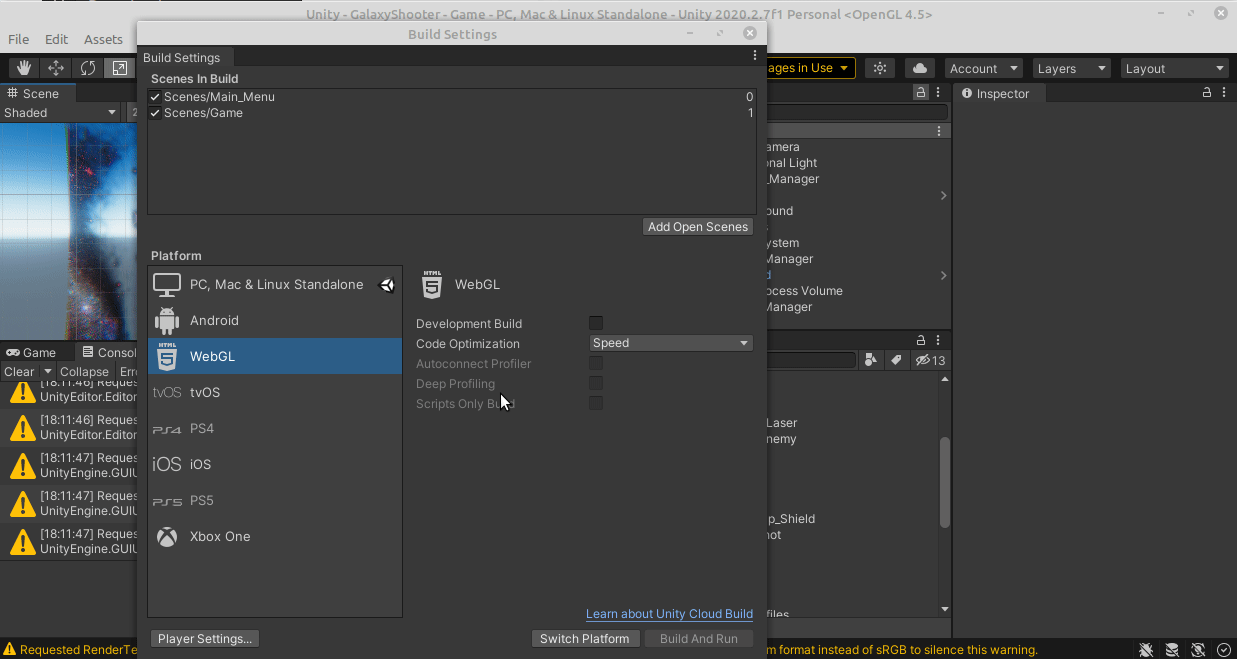Click the Clear button in Console
Image resolution: width=1237 pixels, height=659 pixels.
pos(20,371)
